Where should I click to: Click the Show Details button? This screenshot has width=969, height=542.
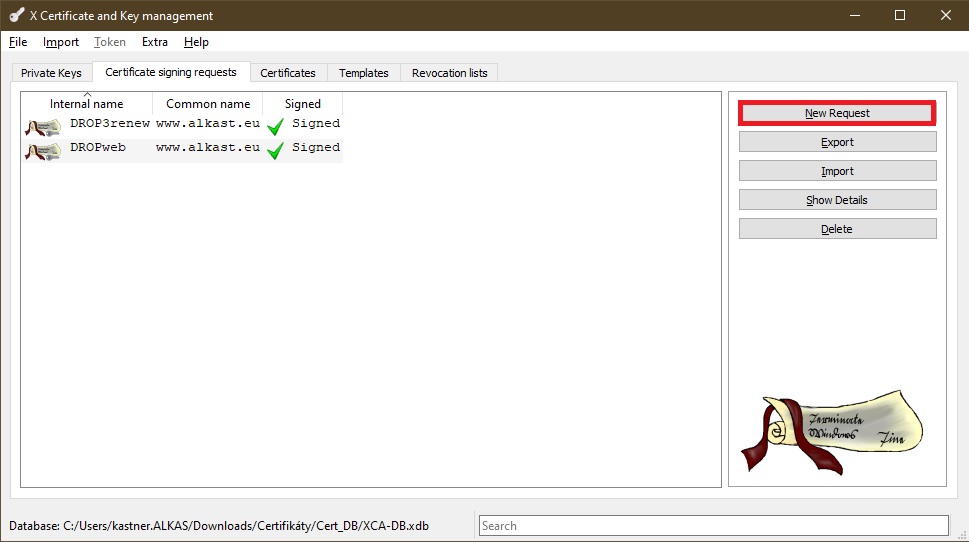(x=837, y=200)
